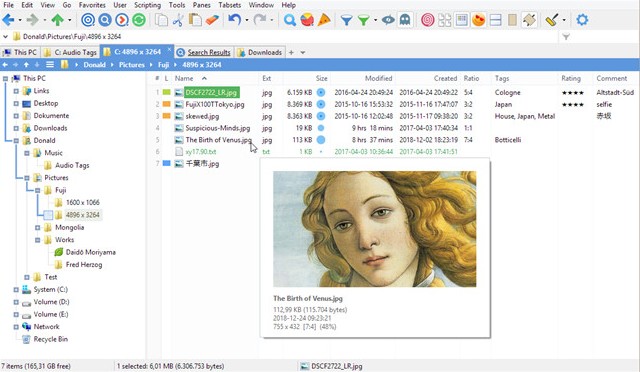Open the Panes menu
640x372 pixels.
click(202, 5)
